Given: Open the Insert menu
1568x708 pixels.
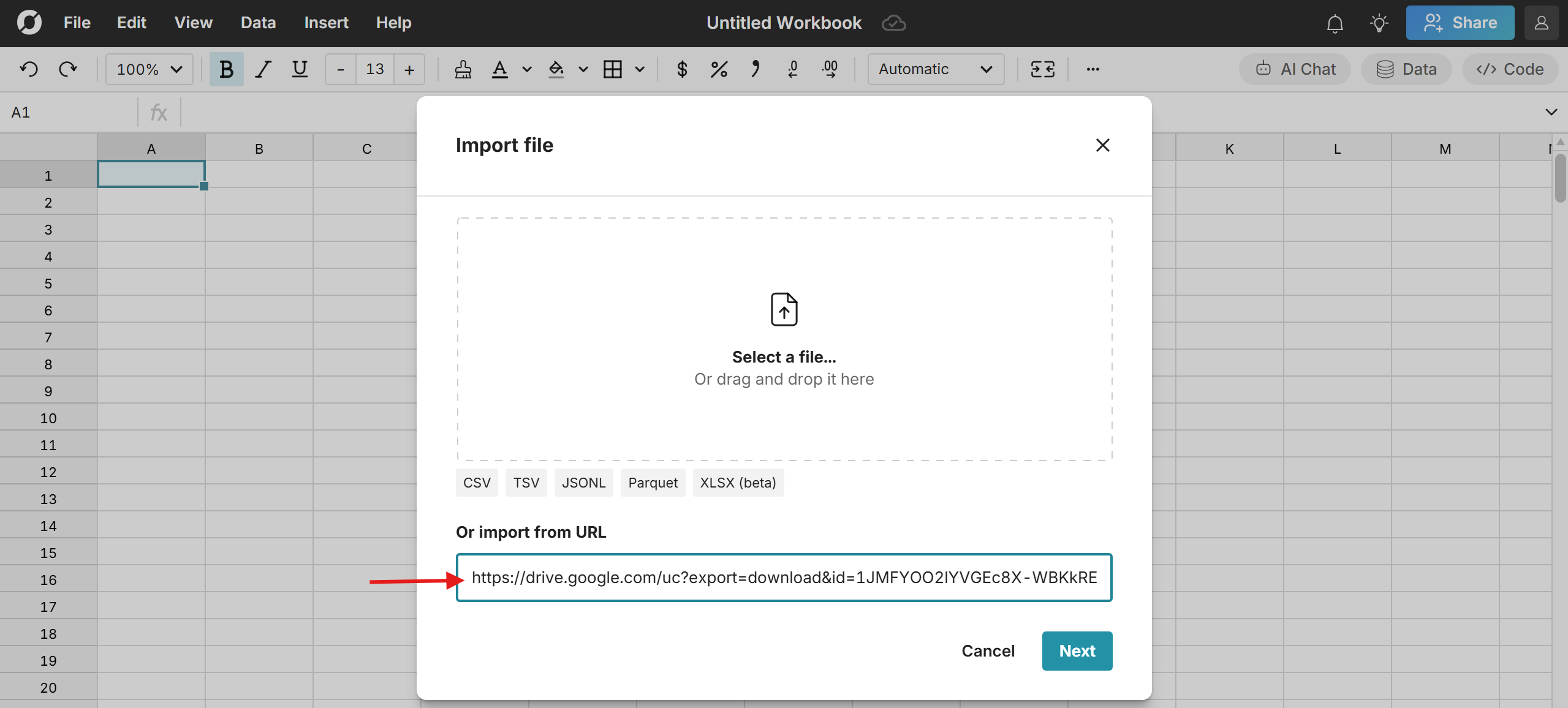Looking at the screenshot, I should tap(326, 23).
